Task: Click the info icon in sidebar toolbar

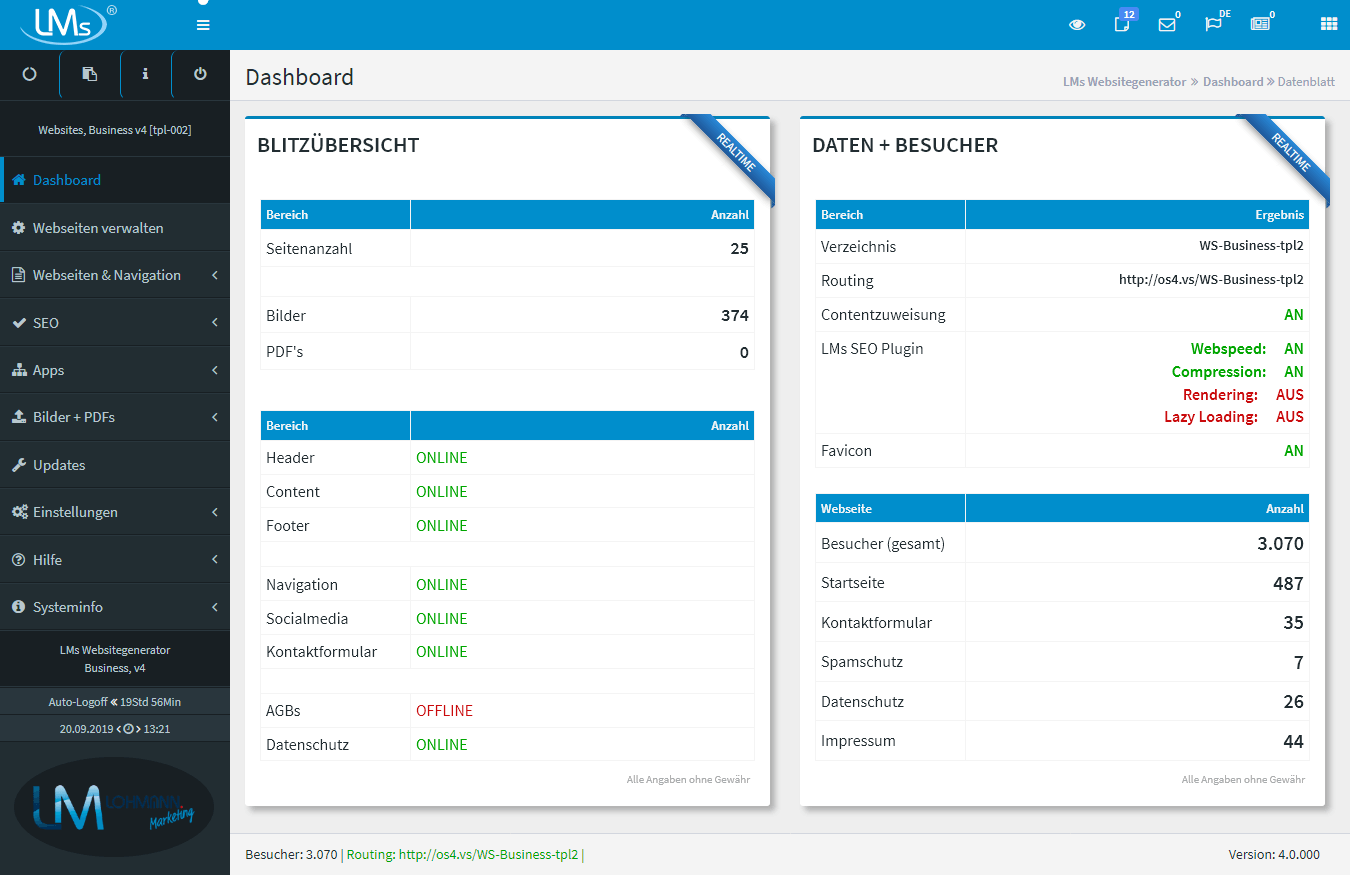Action: point(145,74)
